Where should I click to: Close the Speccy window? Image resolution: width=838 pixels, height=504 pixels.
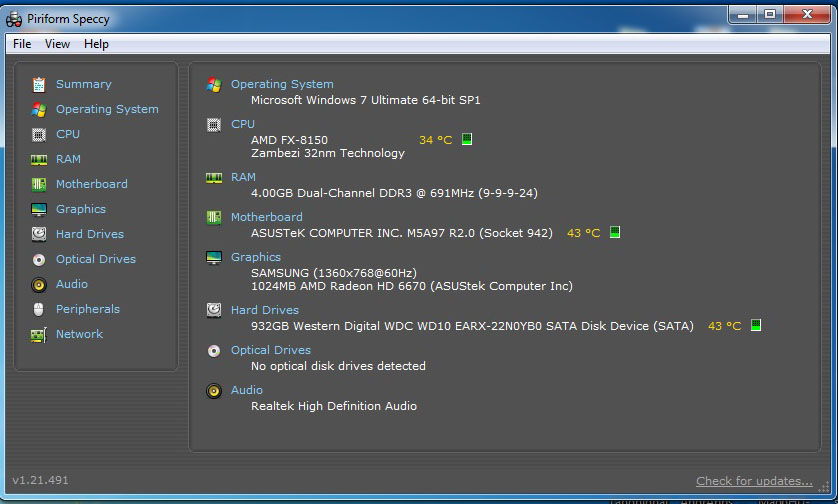point(807,15)
